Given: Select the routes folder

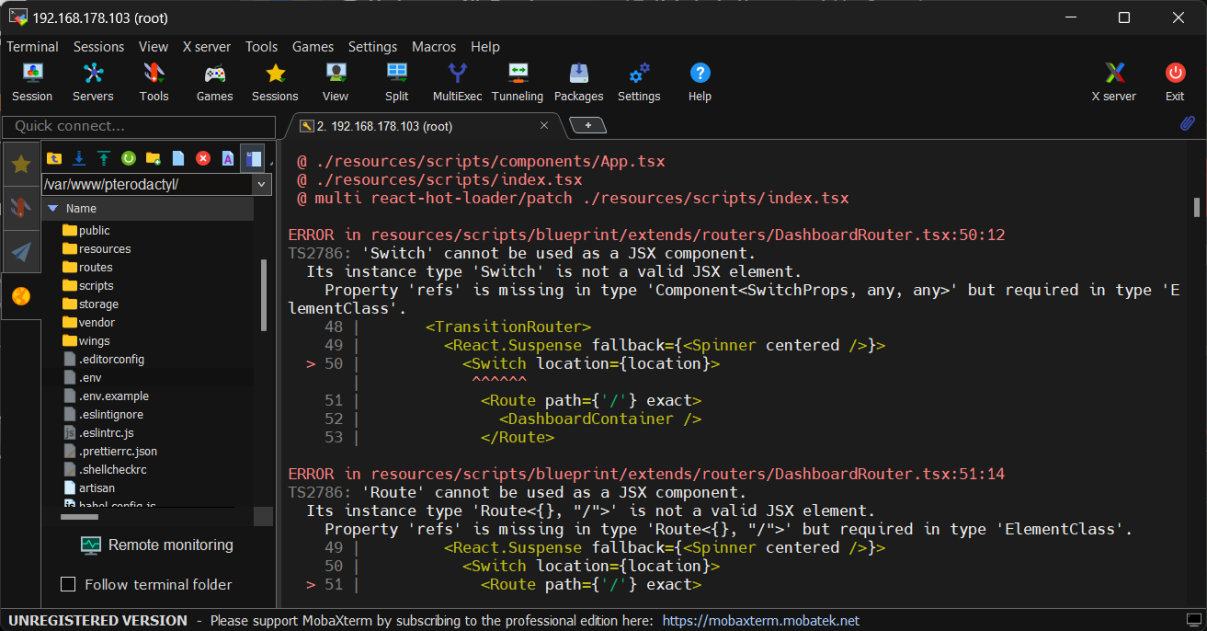Looking at the screenshot, I should (88, 267).
